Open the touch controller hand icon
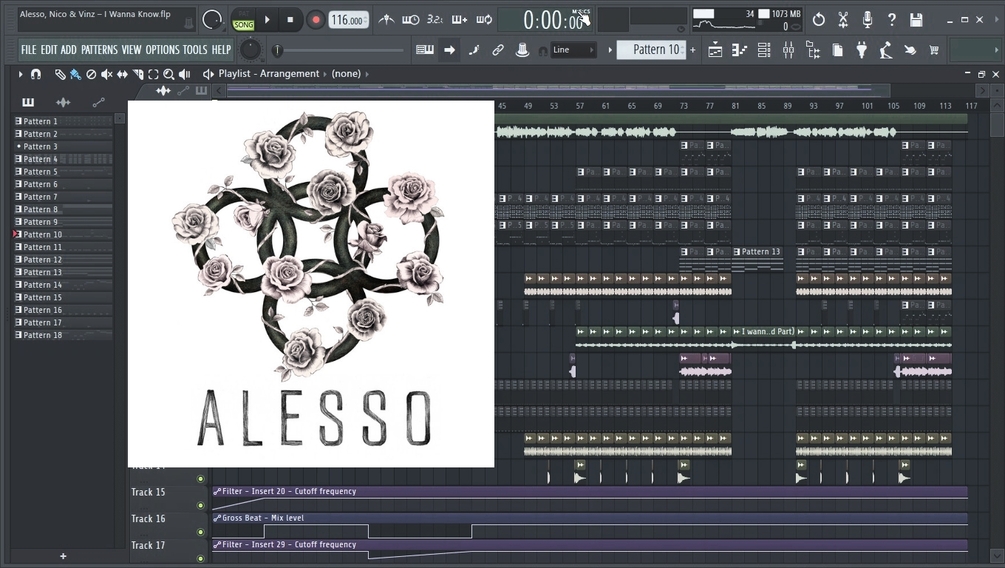Screen dimensions: 1005x568 click(910, 50)
